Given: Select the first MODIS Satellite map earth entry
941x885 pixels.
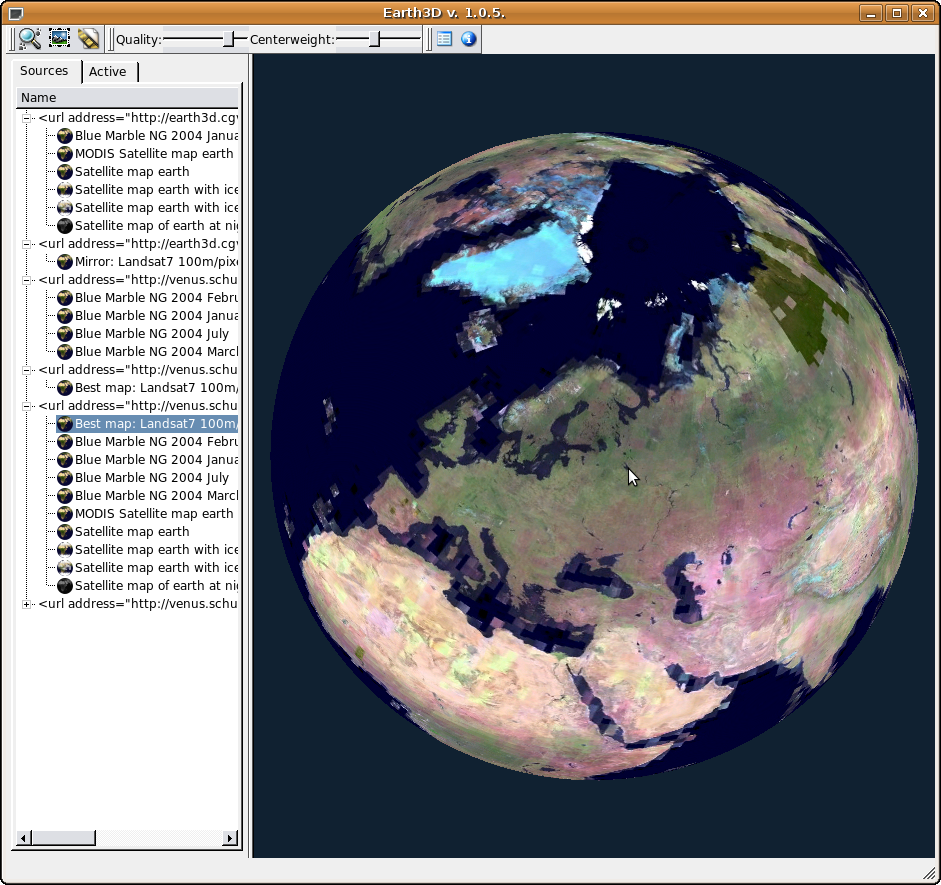Looking at the screenshot, I should pos(154,154).
